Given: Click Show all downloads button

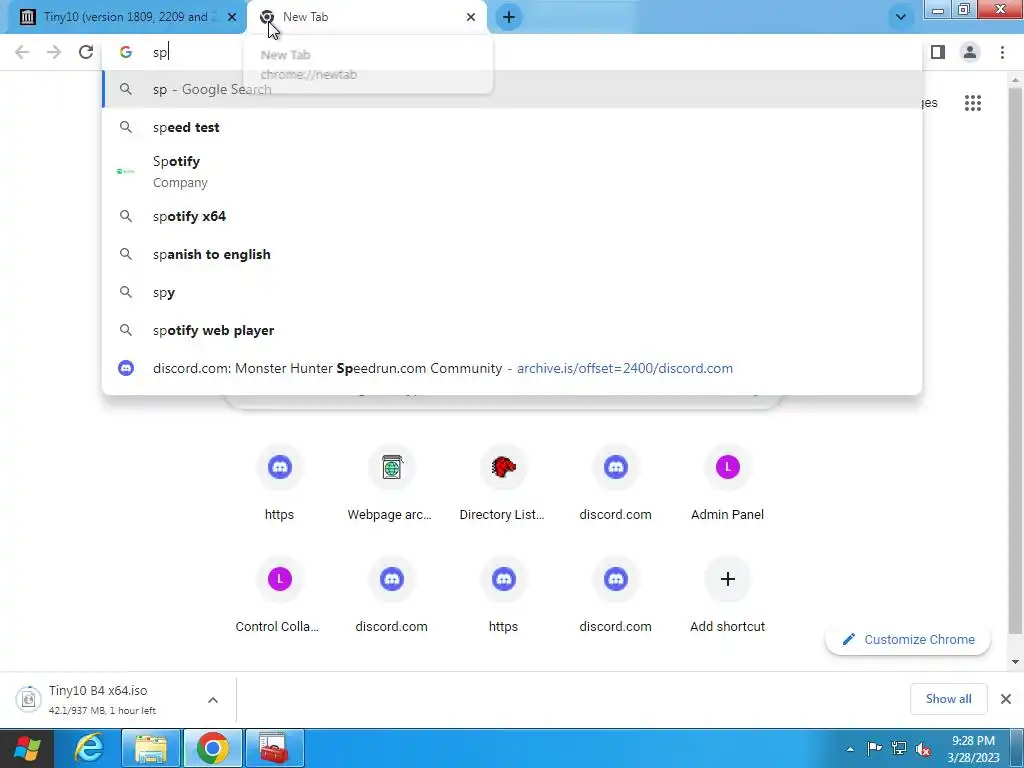Looking at the screenshot, I should pyautogui.click(x=948, y=699).
